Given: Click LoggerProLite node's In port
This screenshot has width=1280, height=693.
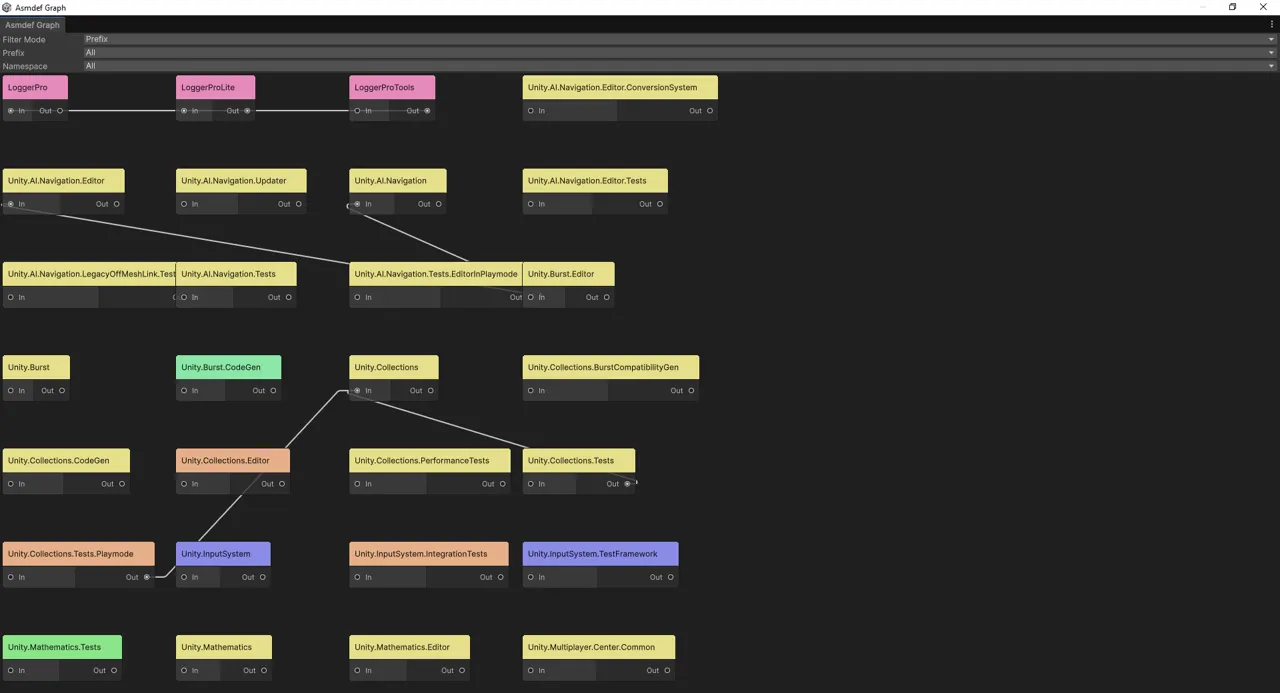Looking at the screenshot, I should coord(184,111).
